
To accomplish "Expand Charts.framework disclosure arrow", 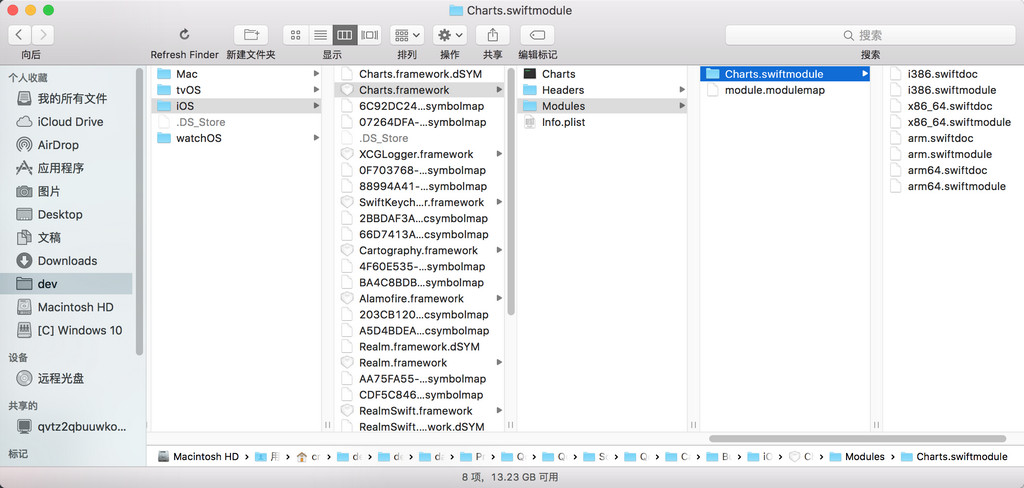I will tap(499, 89).
